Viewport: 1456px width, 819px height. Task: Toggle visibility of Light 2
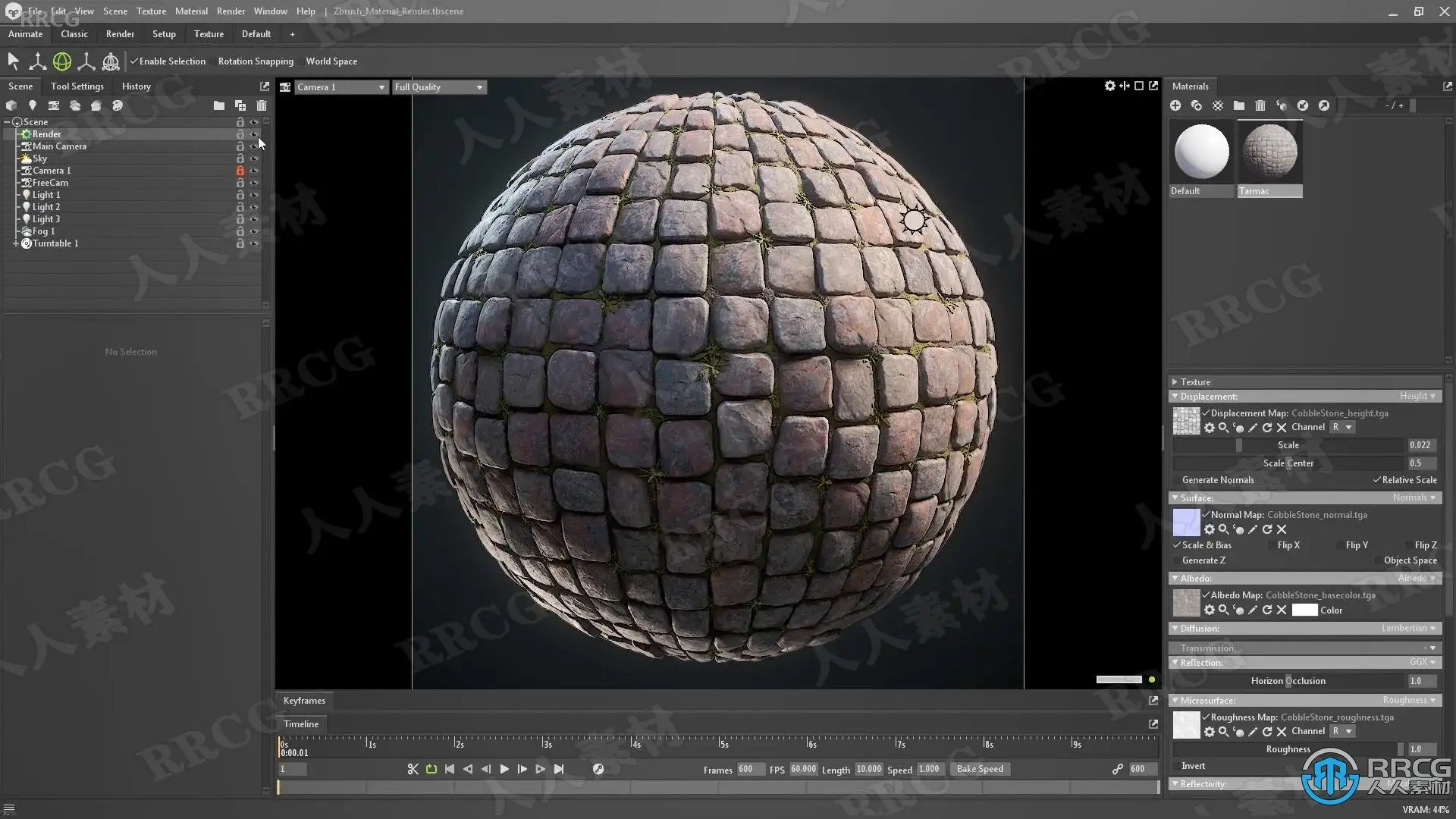click(254, 207)
